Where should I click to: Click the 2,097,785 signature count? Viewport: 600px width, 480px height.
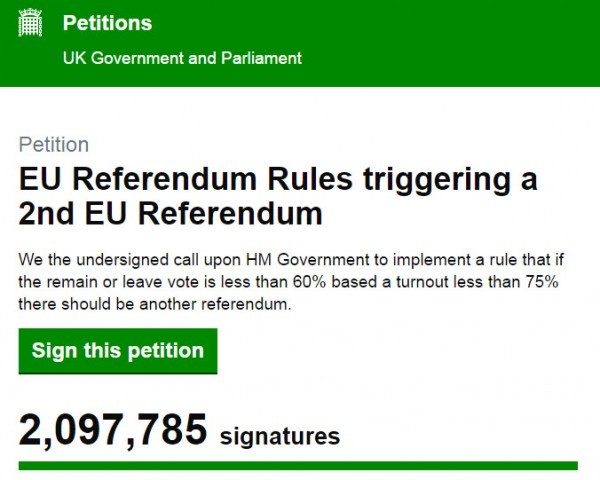click(x=113, y=433)
